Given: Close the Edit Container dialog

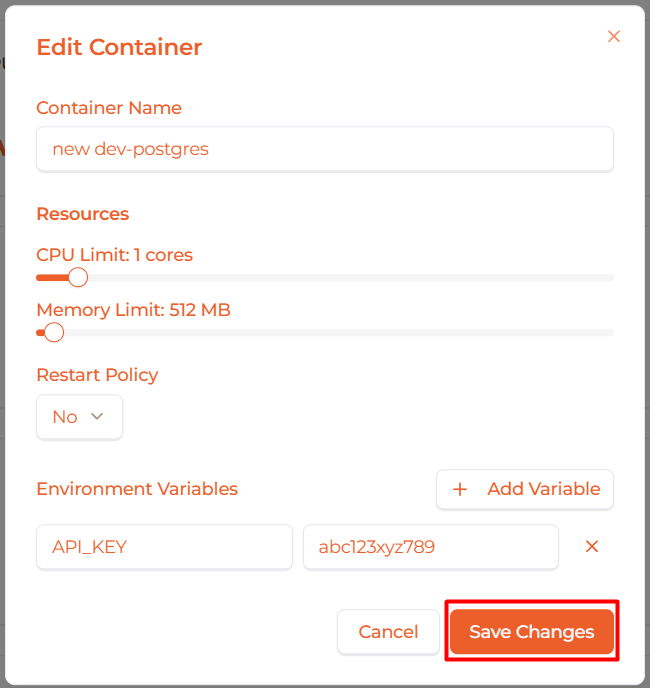Looking at the screenshot, I should (x=614, y=37).
